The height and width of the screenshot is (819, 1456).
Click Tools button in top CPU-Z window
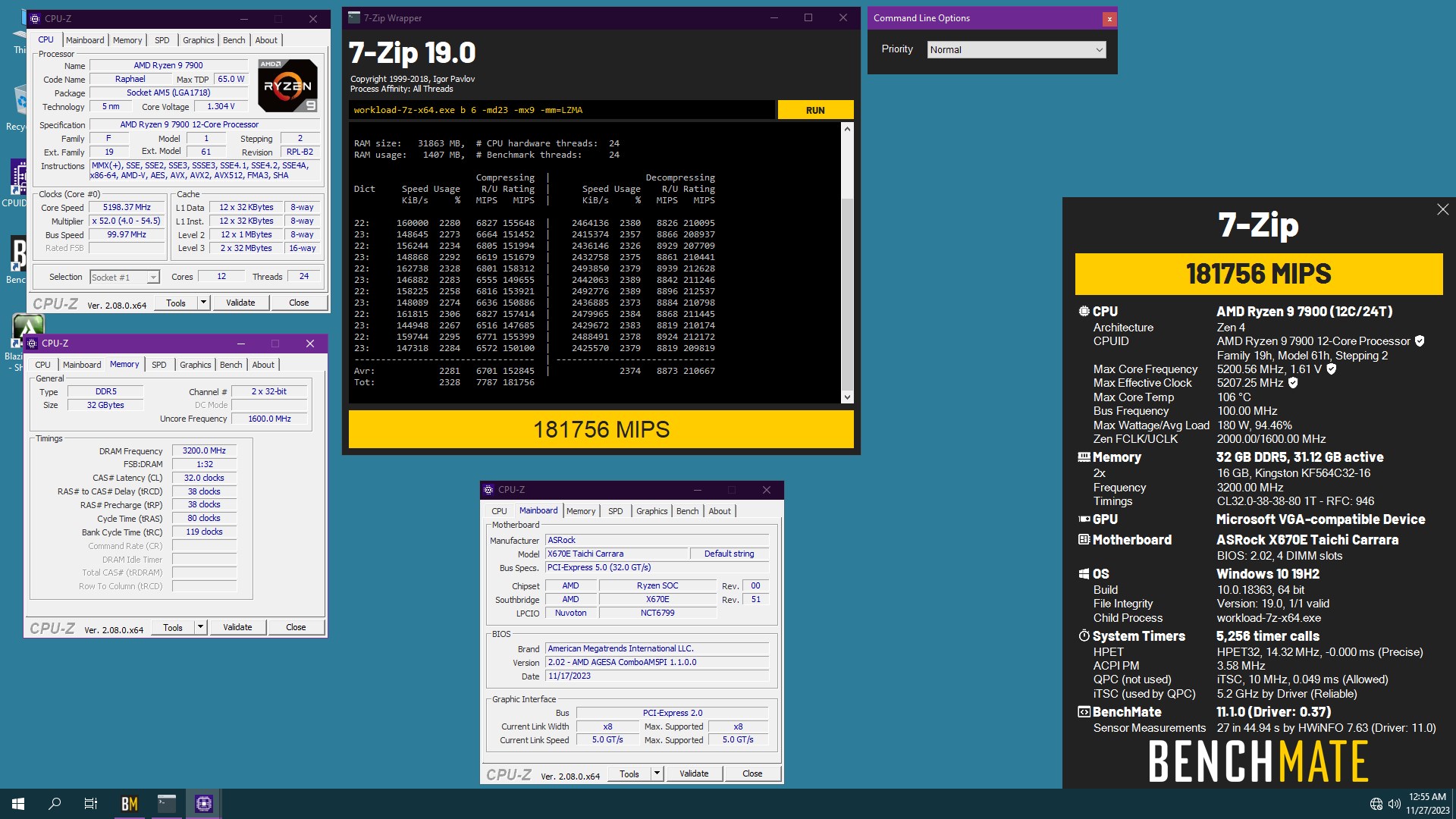coord(176,303)
